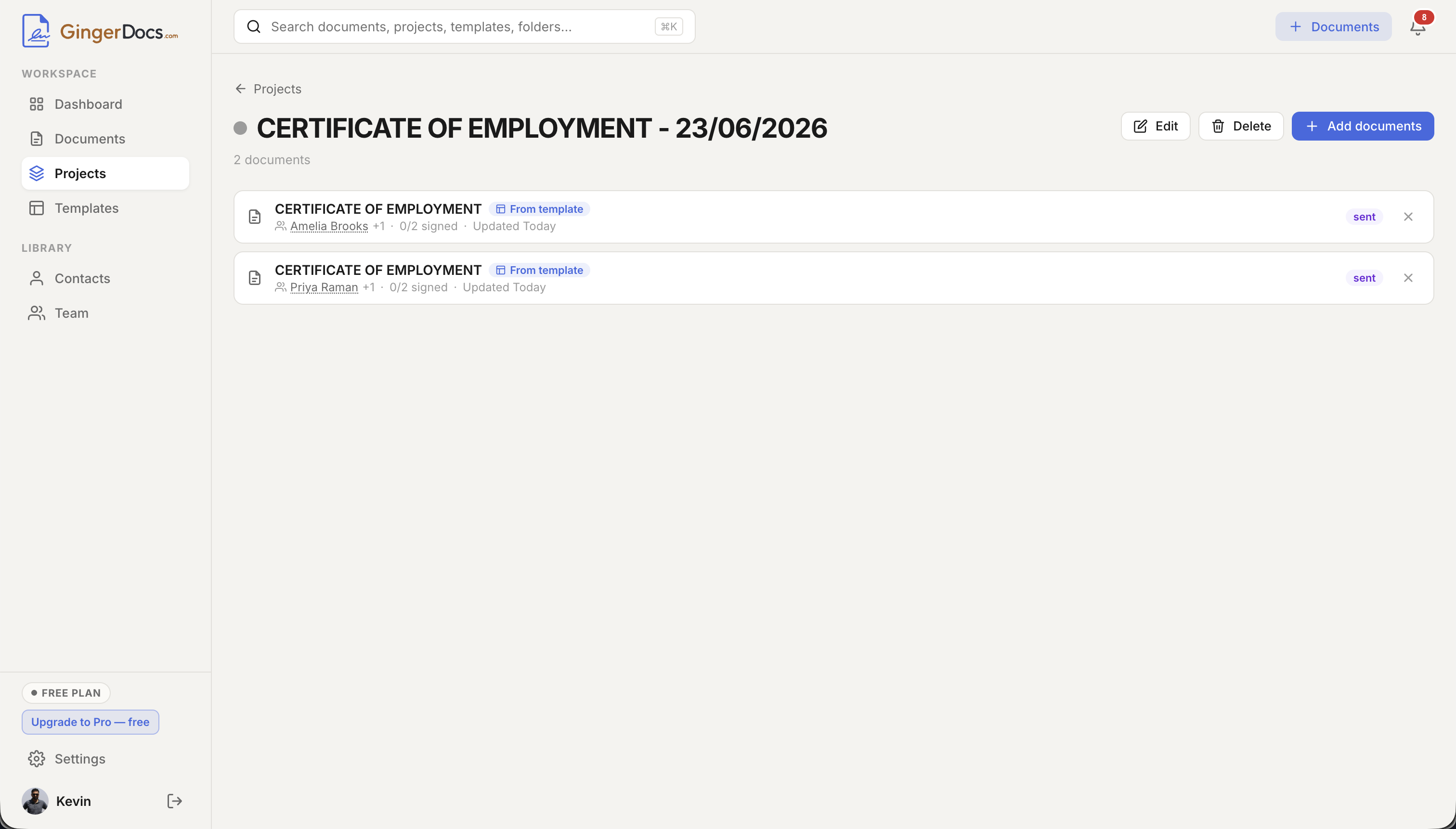
Task: Open the notifications bell
Action: point(1417,27)
